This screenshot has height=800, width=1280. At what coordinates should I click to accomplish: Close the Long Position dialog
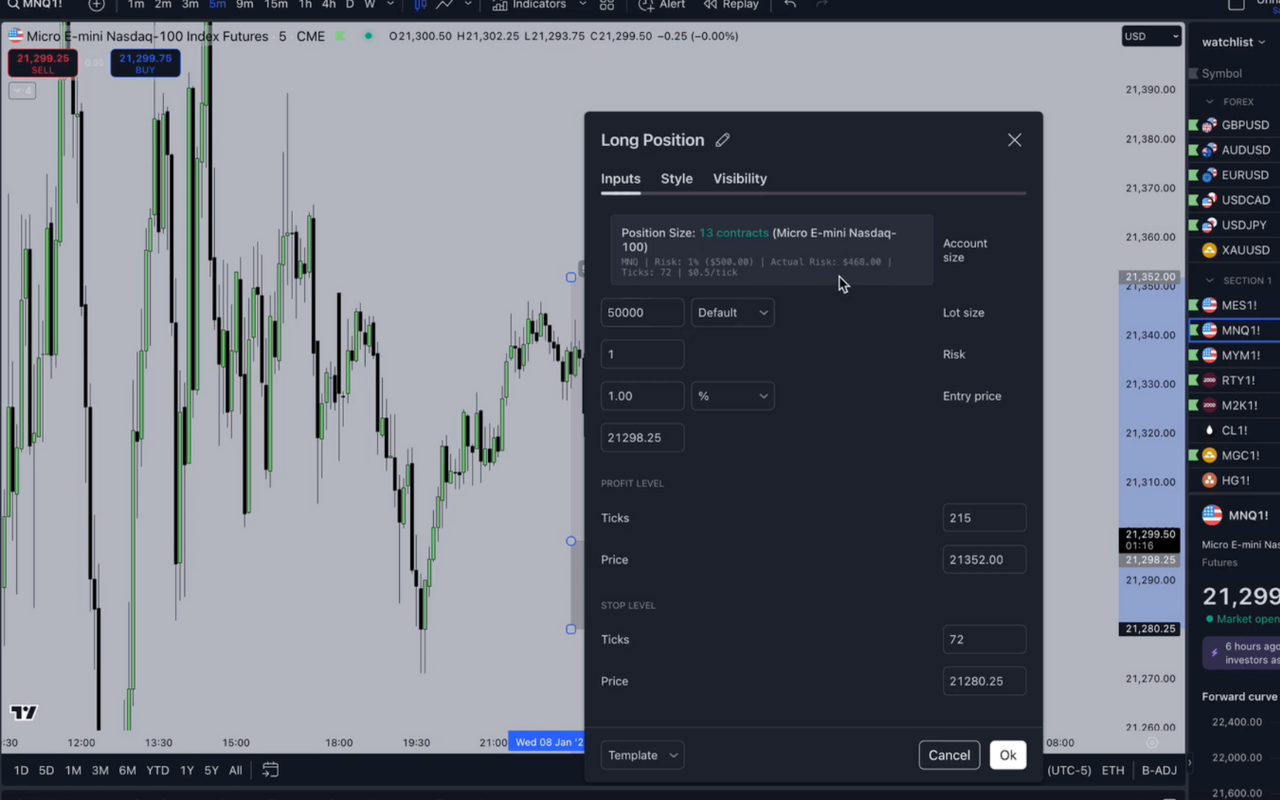click(1014, 140)
